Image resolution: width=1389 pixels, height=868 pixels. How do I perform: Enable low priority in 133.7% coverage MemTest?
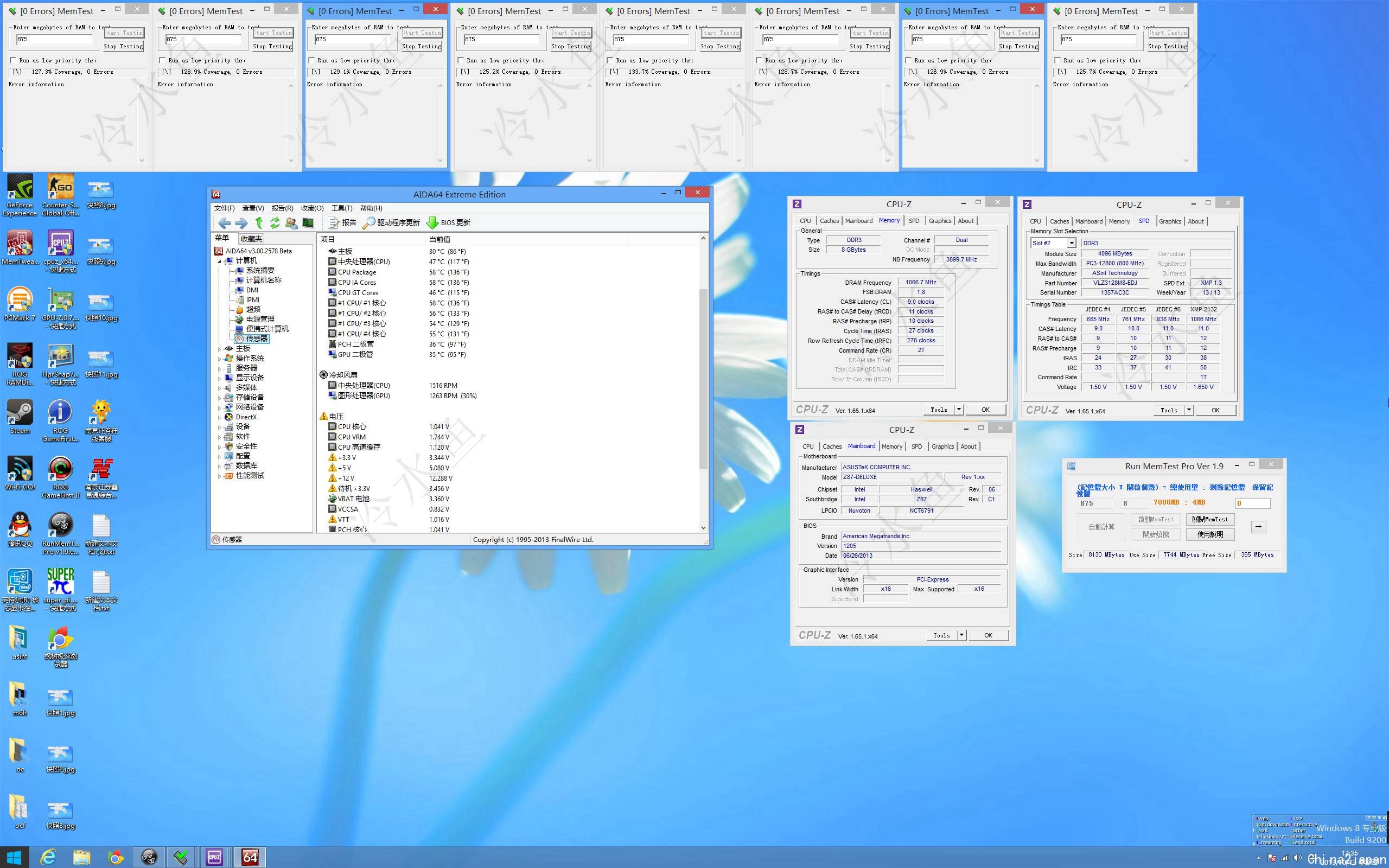[610, 60]
